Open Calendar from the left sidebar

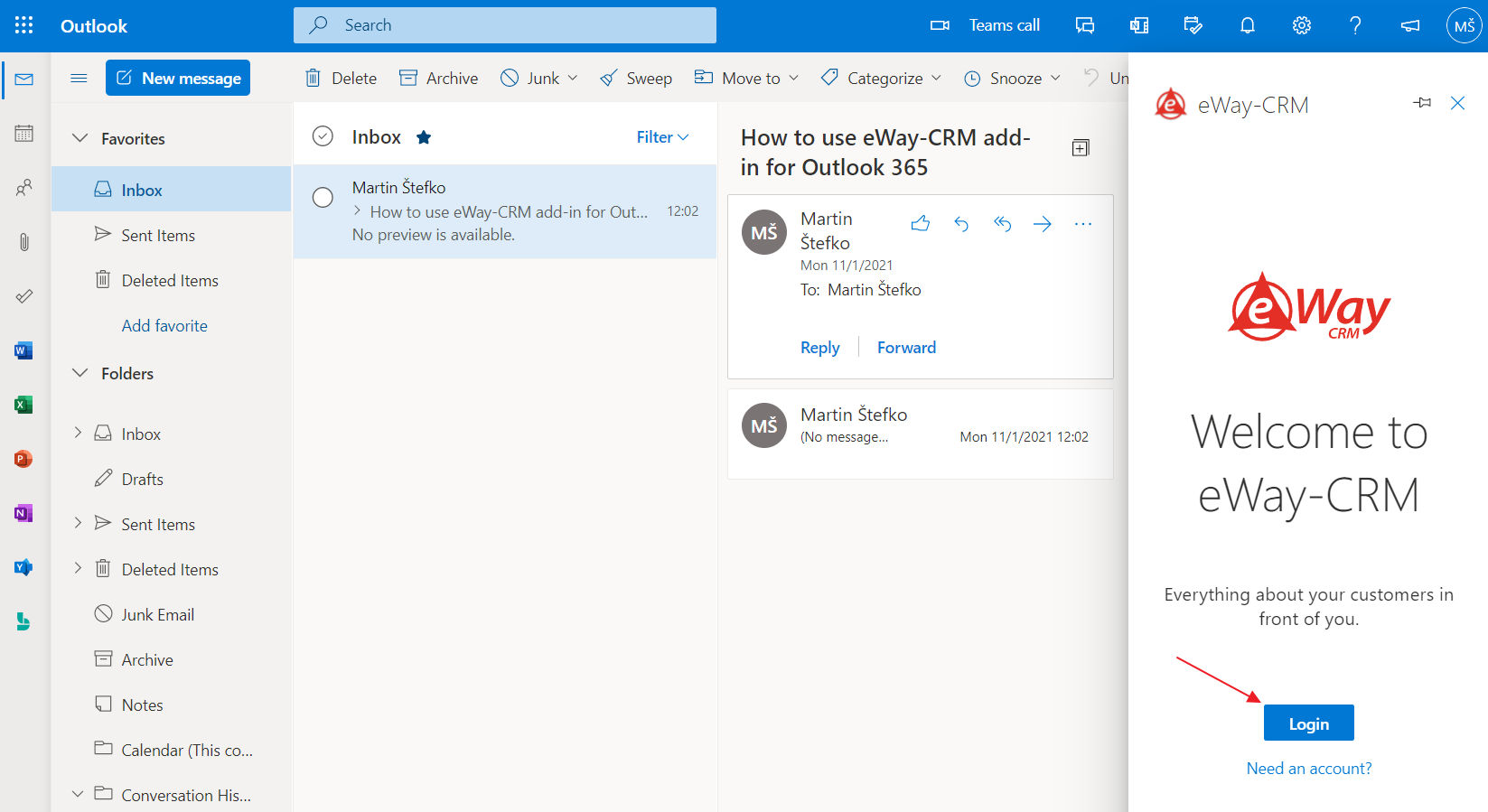[24, 134]
